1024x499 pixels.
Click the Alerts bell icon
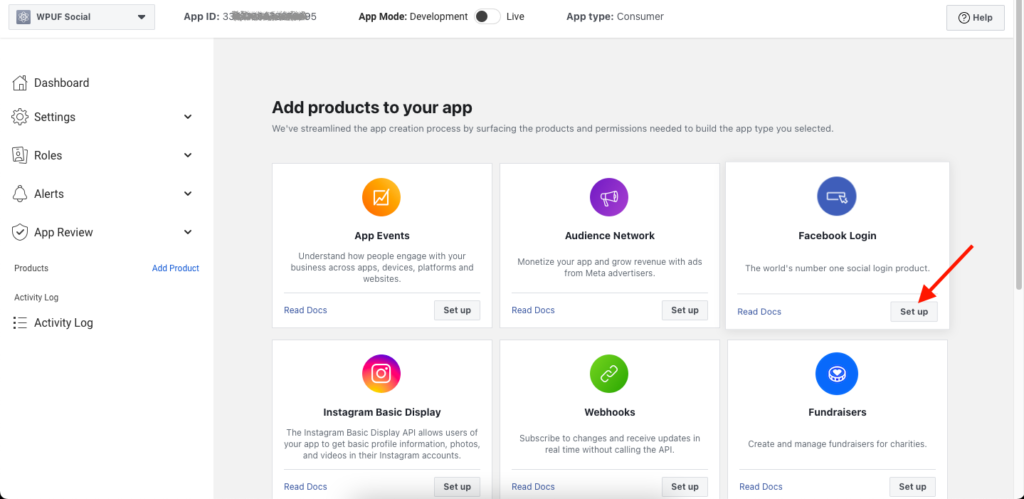[x=20, y=194]
